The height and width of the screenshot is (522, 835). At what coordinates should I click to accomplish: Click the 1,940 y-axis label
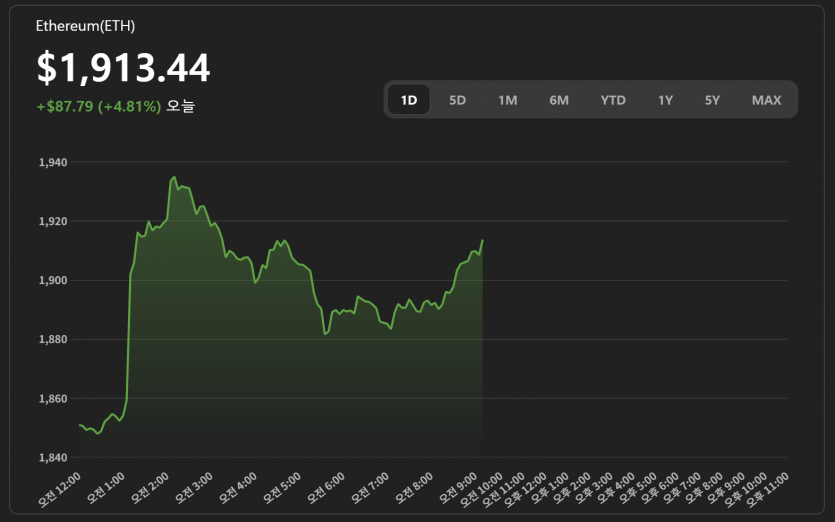52,162
